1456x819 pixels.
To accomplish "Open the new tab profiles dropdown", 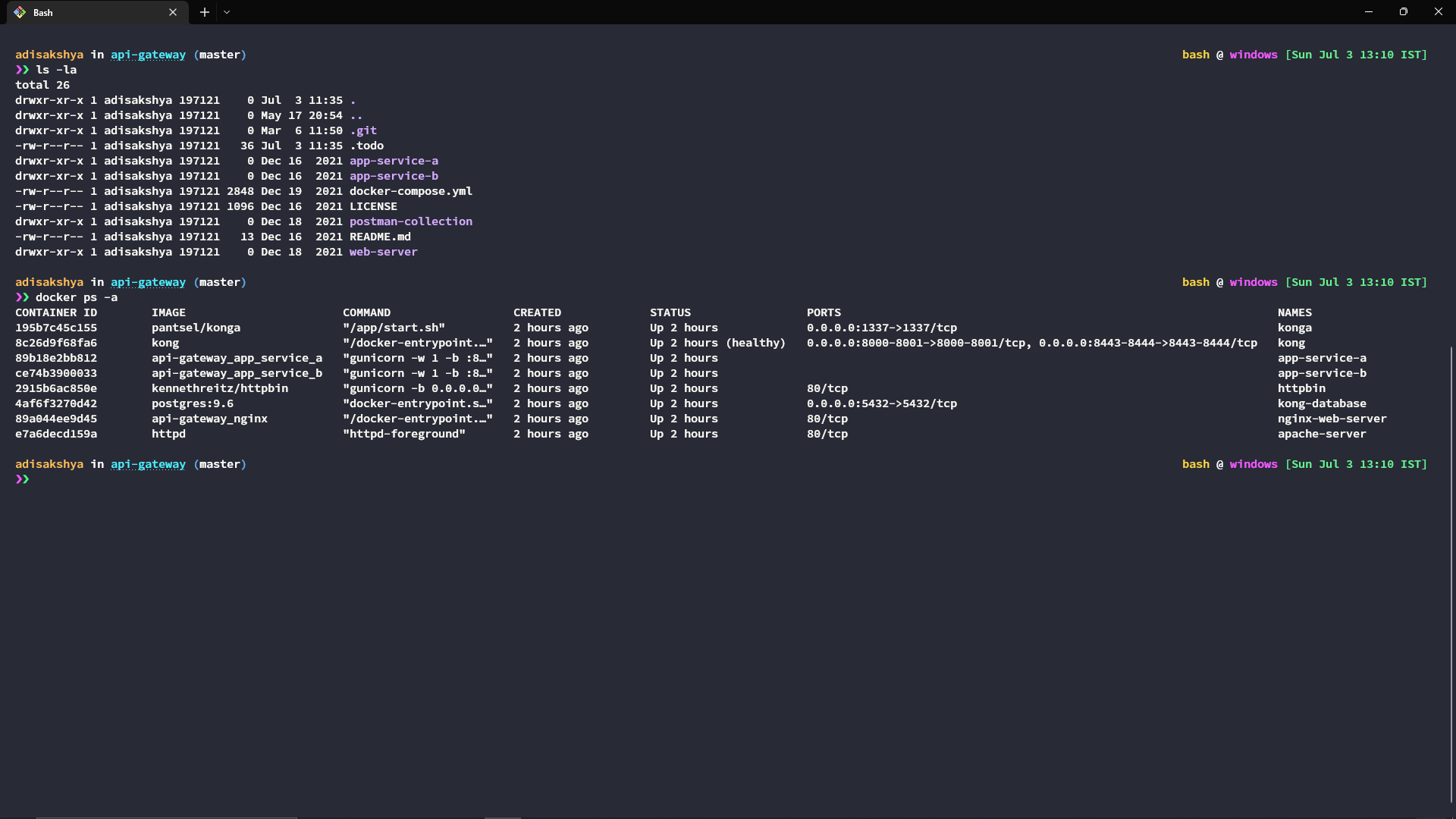I will [227, 12].
